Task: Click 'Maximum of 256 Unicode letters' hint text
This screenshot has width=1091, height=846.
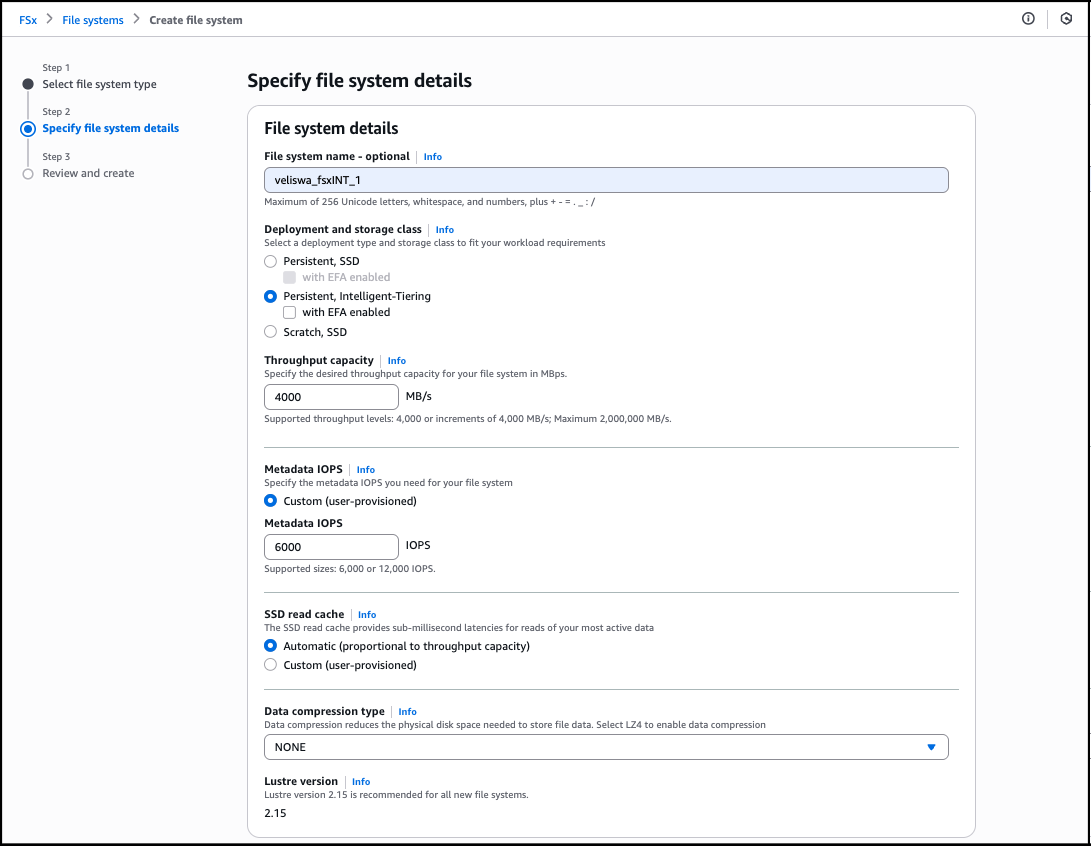Action: (429, 202)
